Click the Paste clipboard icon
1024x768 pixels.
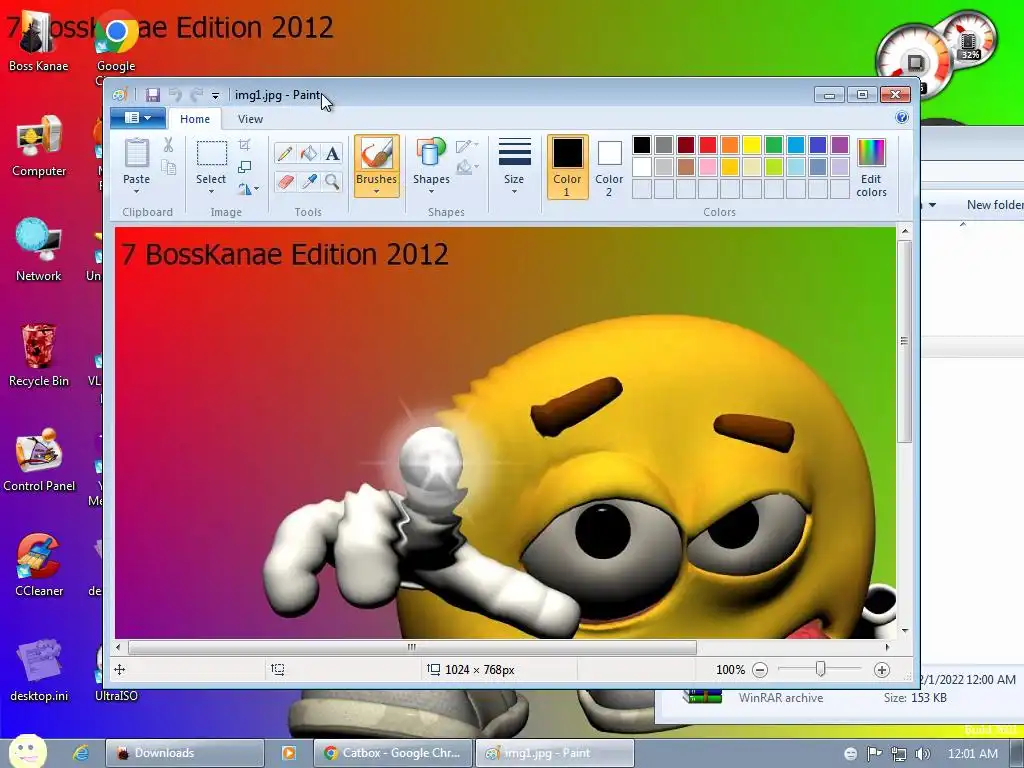[136, 153]
